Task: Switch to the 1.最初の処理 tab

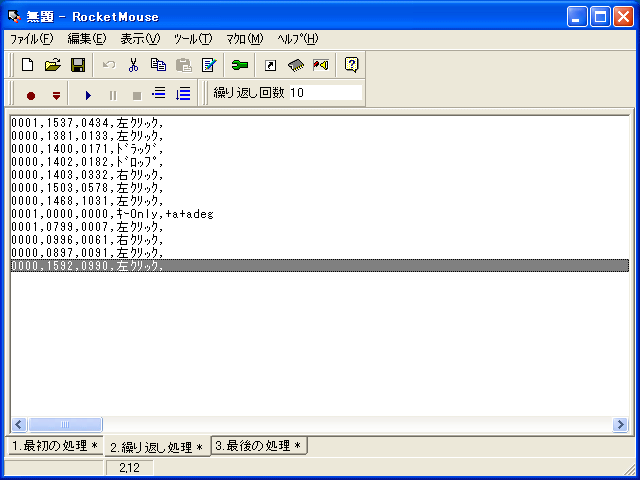Action: coord(55,445)
